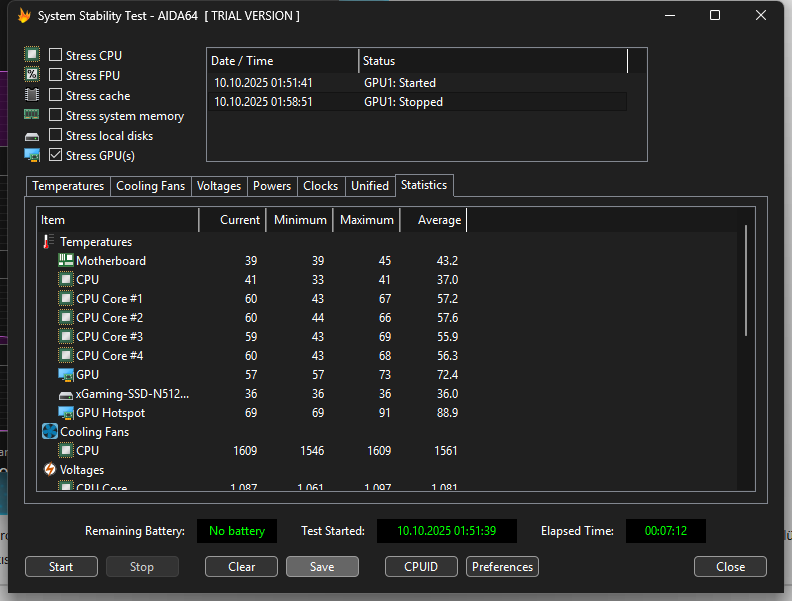This screenshot has width=792, height=601.
Task: Select the log timestamp 10.10.2025 01:58:51
Action: pyautogui.click(x=263, y=102)
